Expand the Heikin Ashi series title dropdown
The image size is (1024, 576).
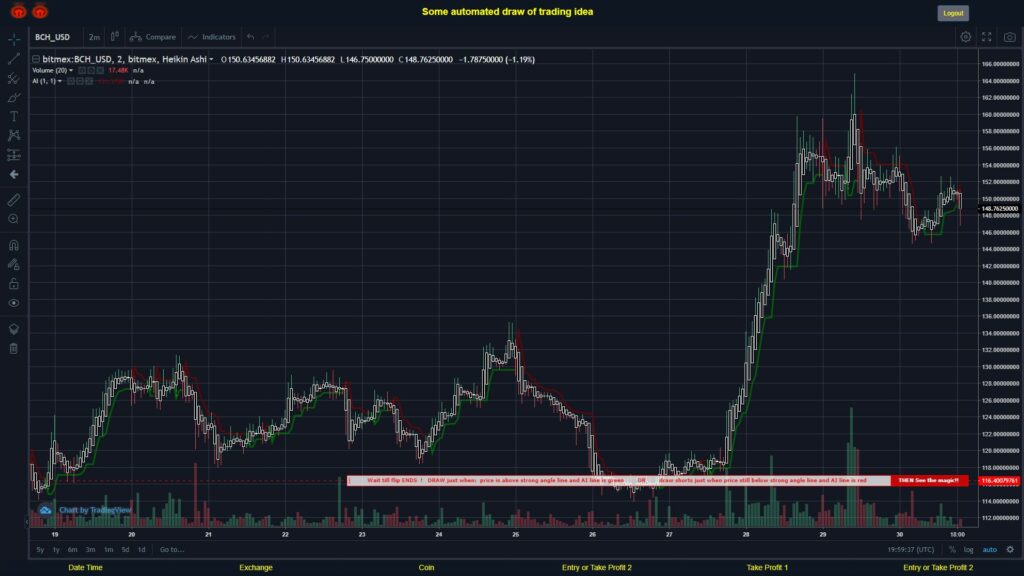(211, 59)
